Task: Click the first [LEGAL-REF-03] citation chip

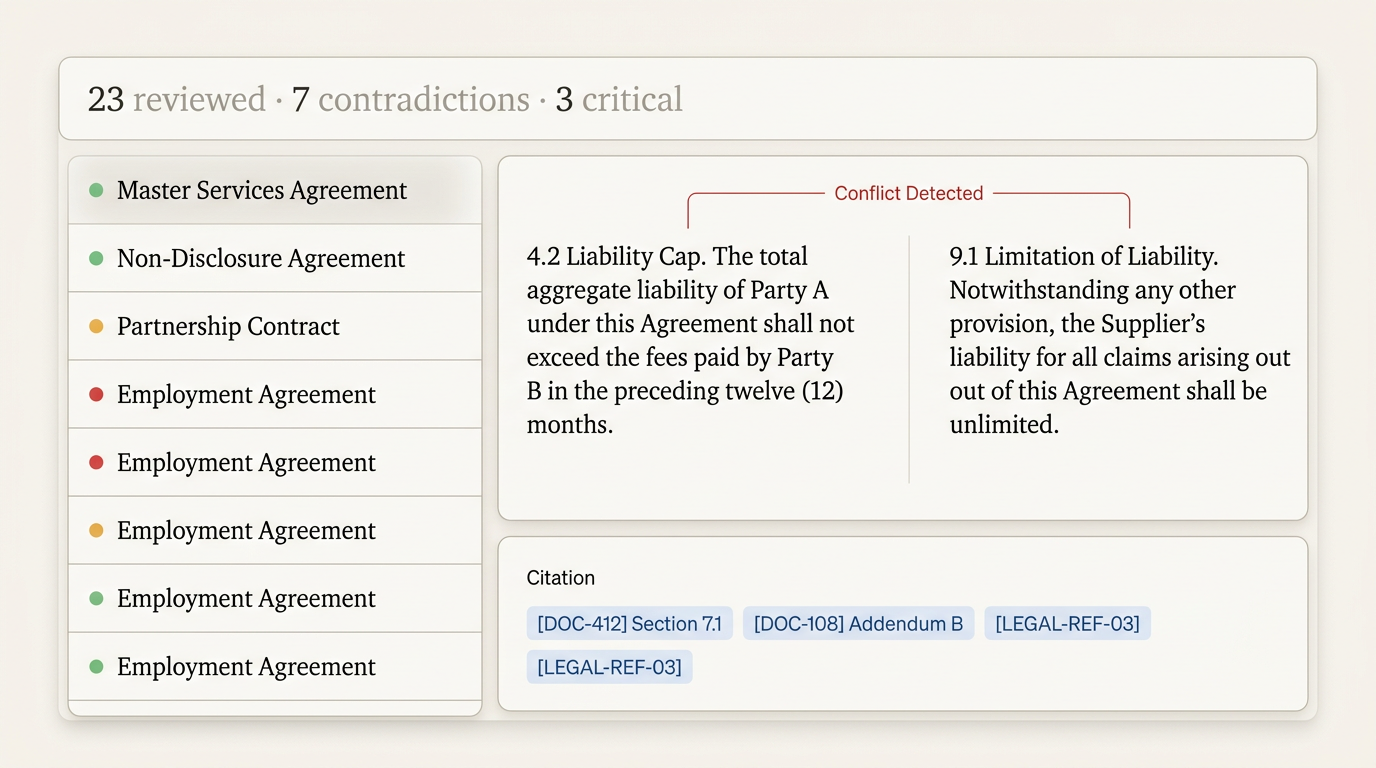Action: click(1067, 623)
